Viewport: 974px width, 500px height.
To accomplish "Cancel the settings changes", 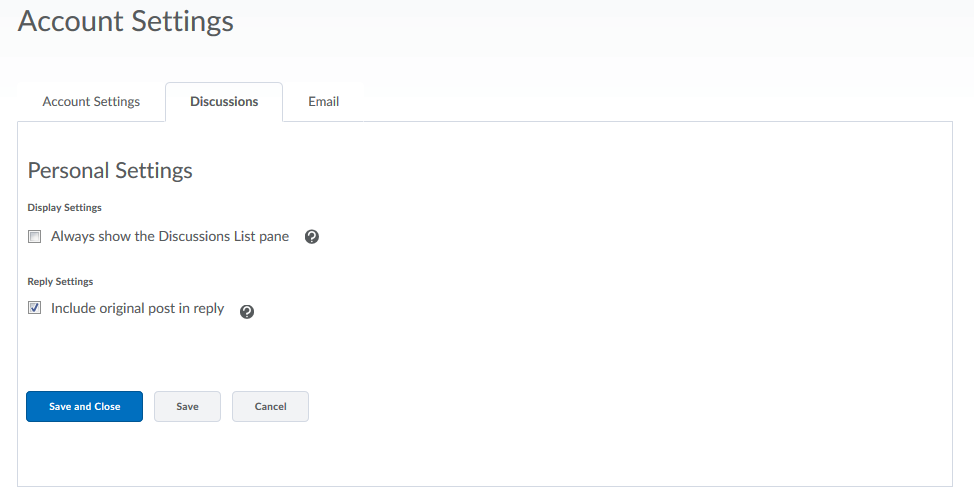I will [x=270, y=407].
